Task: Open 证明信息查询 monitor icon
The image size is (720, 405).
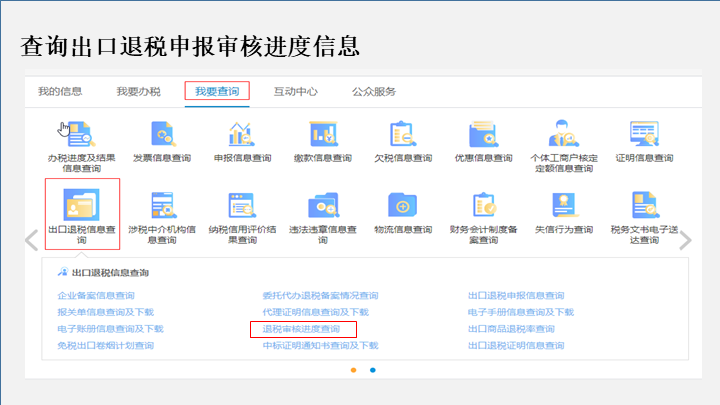Action: point(644,134)
